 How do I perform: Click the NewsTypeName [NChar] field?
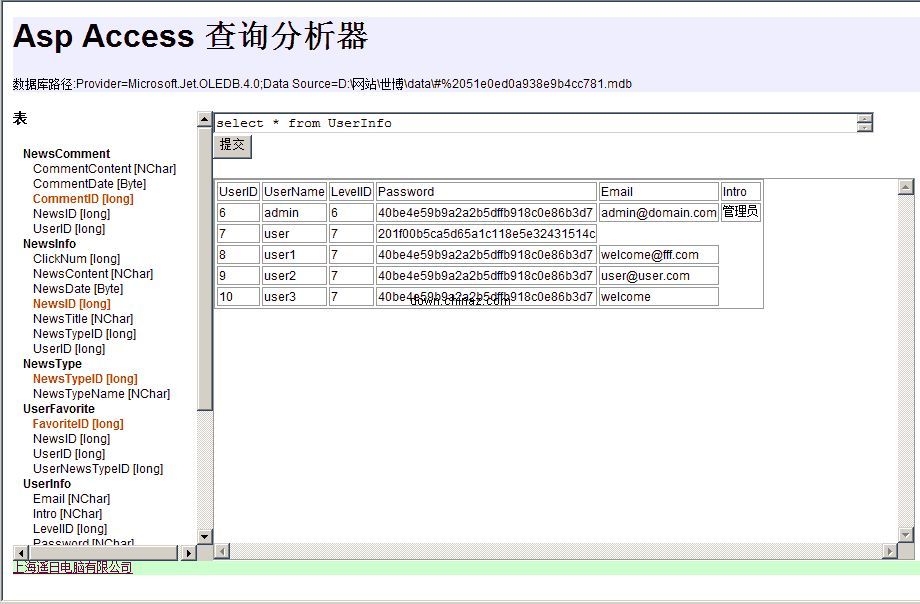point(101,394)
